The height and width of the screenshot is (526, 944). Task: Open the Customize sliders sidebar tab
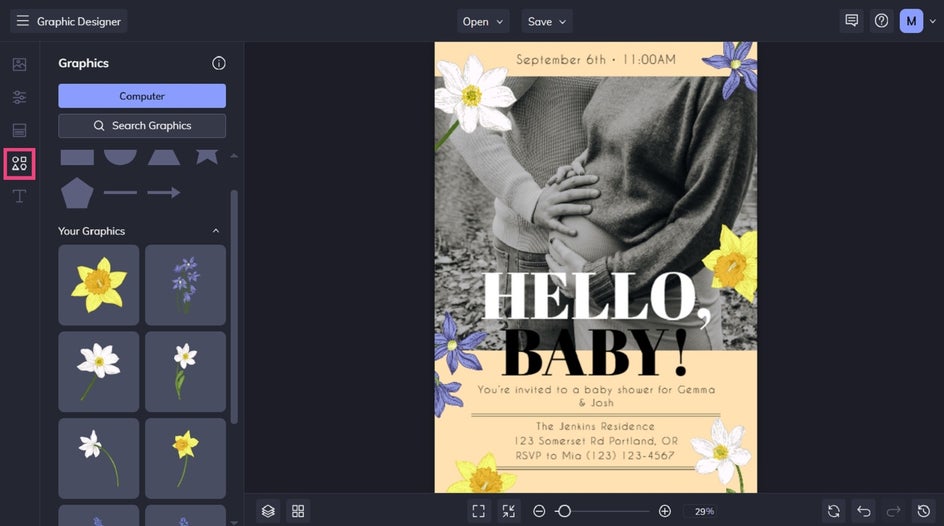pos(19,97)
